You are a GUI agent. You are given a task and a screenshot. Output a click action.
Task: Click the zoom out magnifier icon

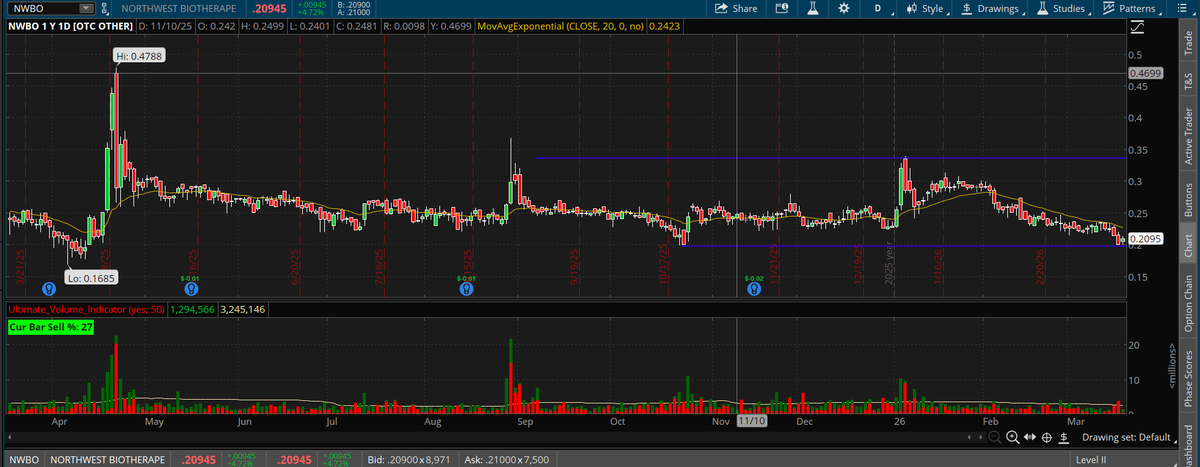tap(995, 438)
